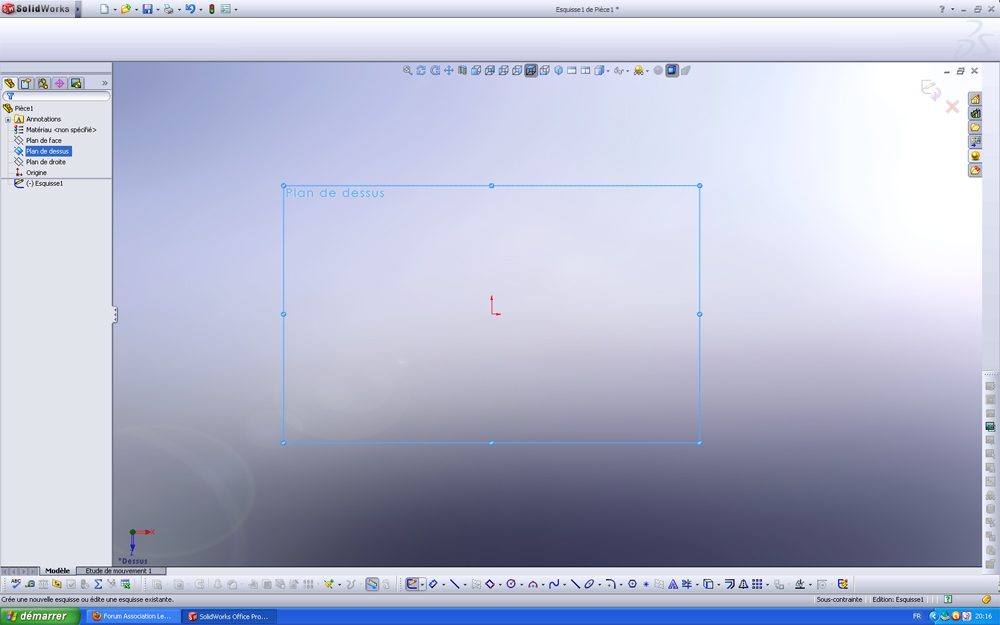This screenshot has width=1000, height=625.
Task: Switch to the DimXpertManager tab
Action: (x=59, y=84)
